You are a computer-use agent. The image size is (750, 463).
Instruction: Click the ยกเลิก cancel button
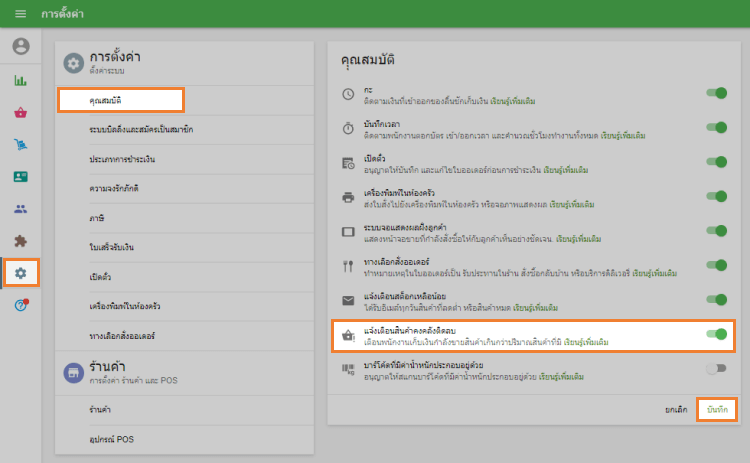(678, 410)
